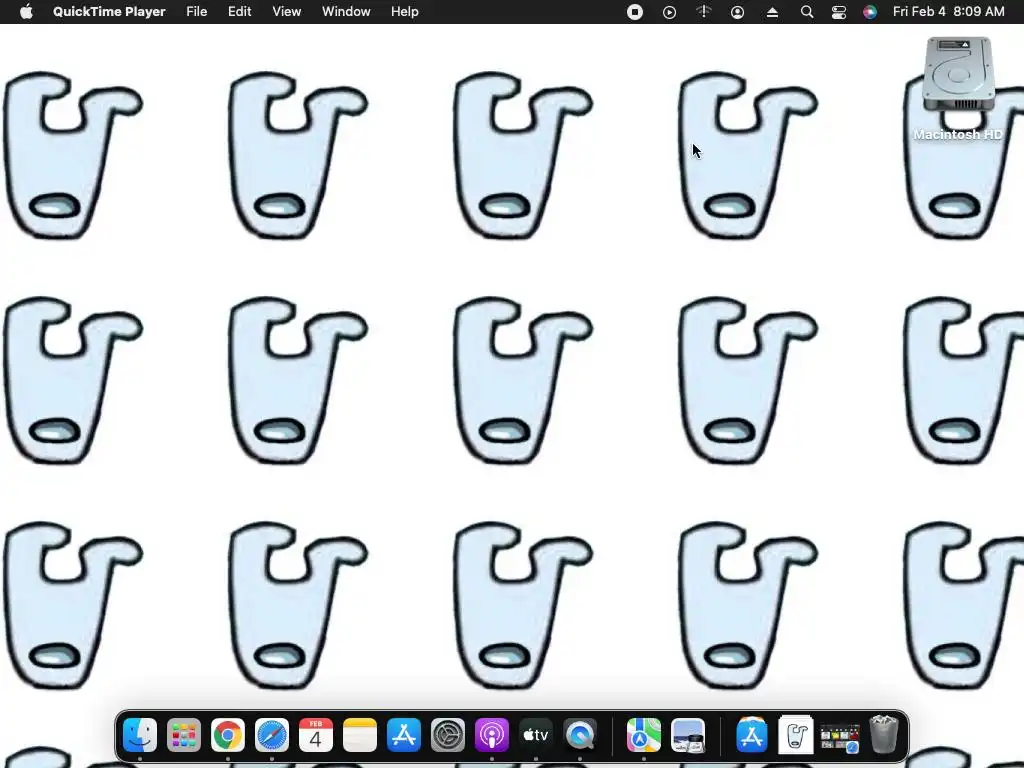Open Launchpad from the Dock
The image size is (1024, 768).
[x=184, y=735]
